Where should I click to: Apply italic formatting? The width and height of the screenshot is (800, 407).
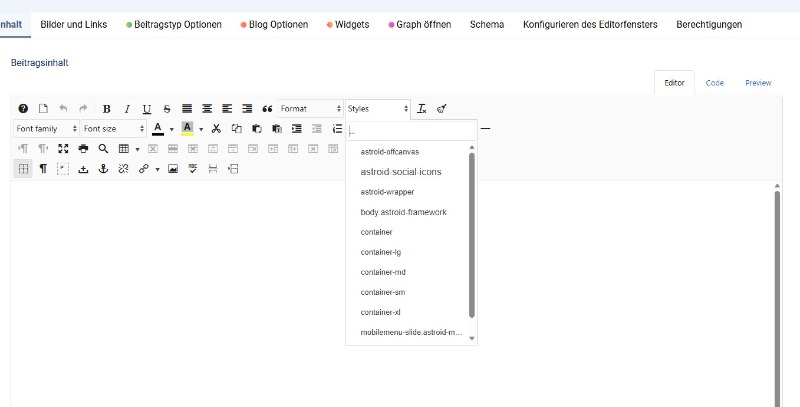tap(127, 108)
